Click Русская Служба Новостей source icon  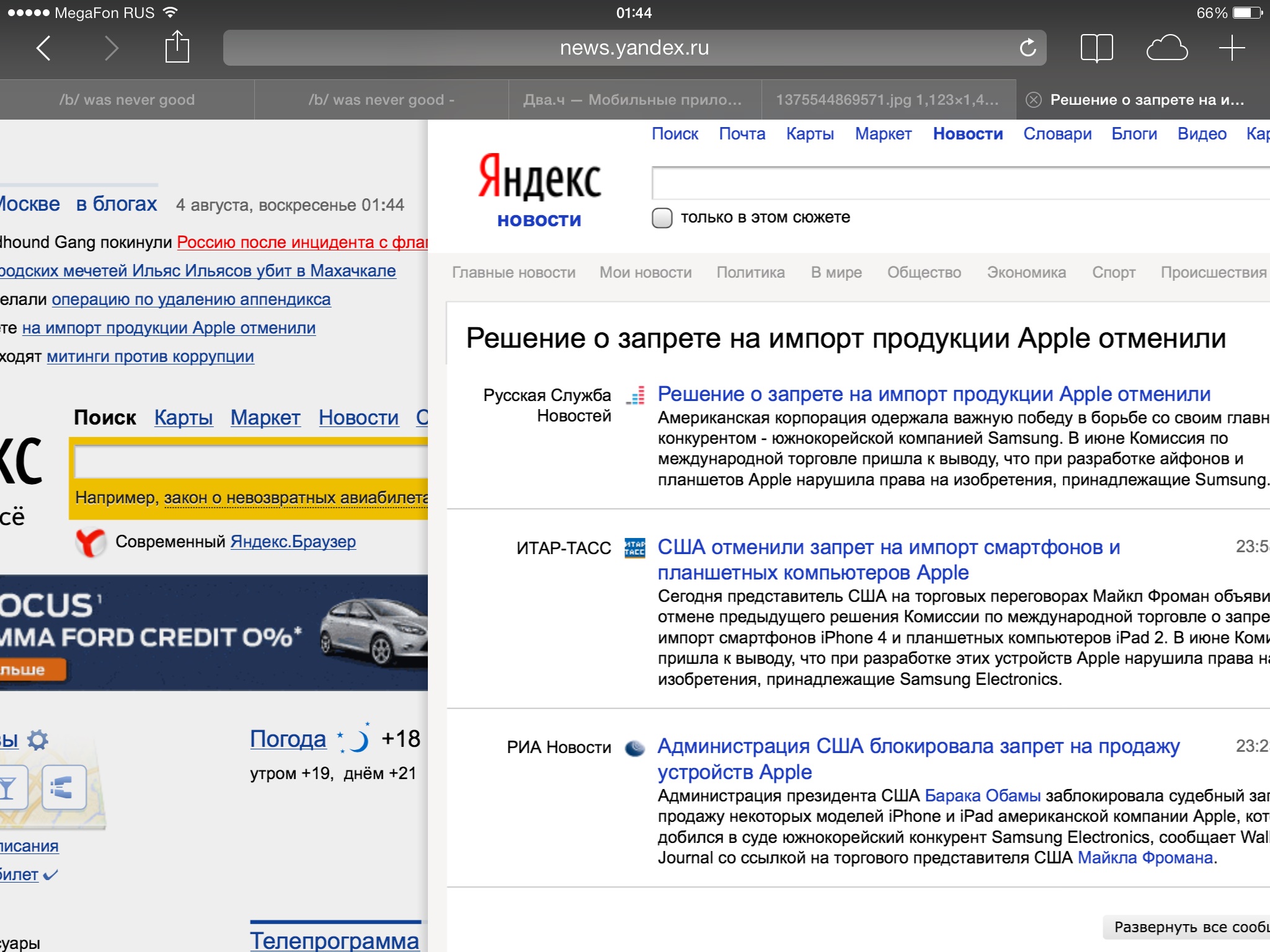pos(635,395)
